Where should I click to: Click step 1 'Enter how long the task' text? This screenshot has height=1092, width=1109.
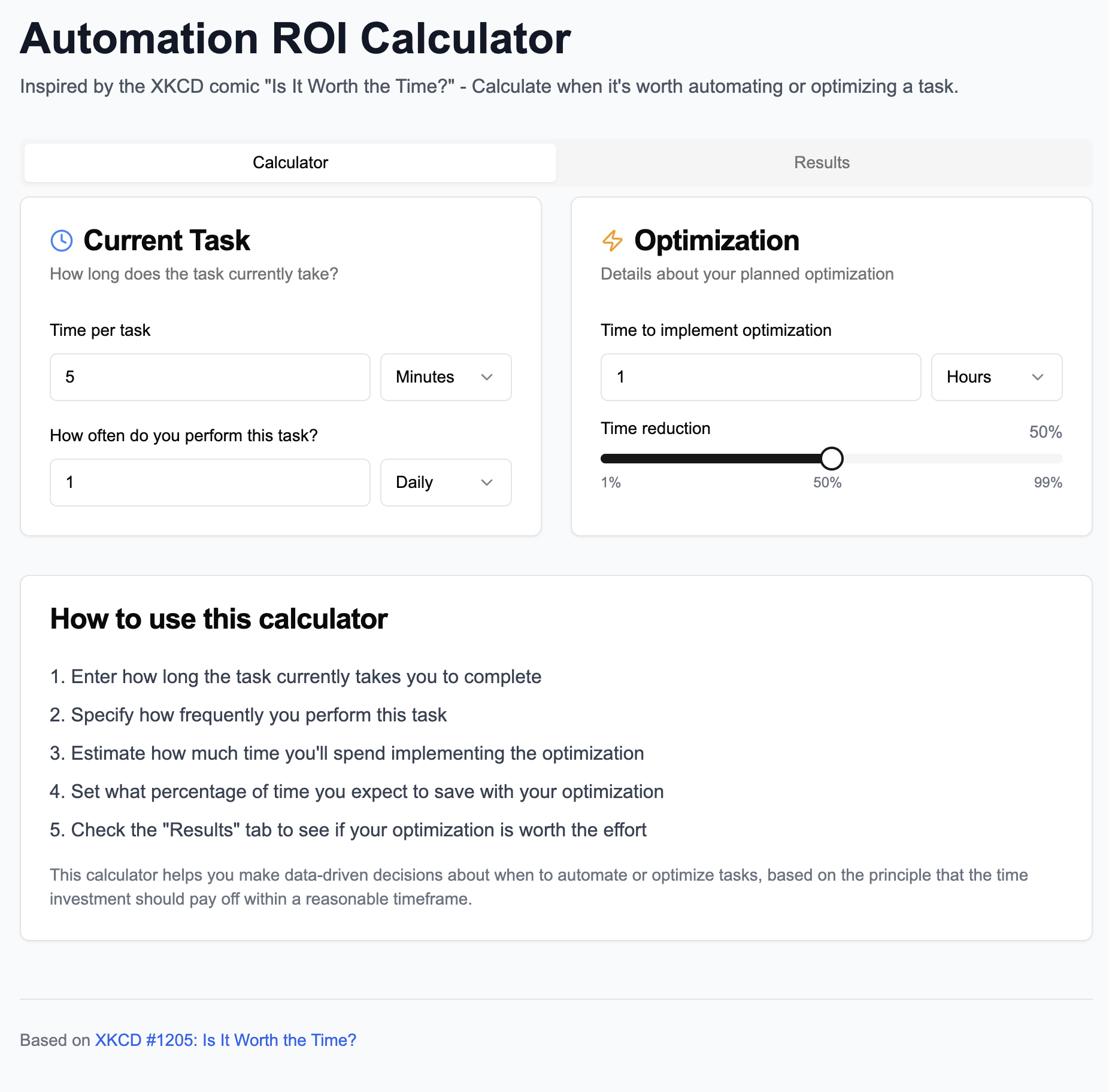[296, 677]
